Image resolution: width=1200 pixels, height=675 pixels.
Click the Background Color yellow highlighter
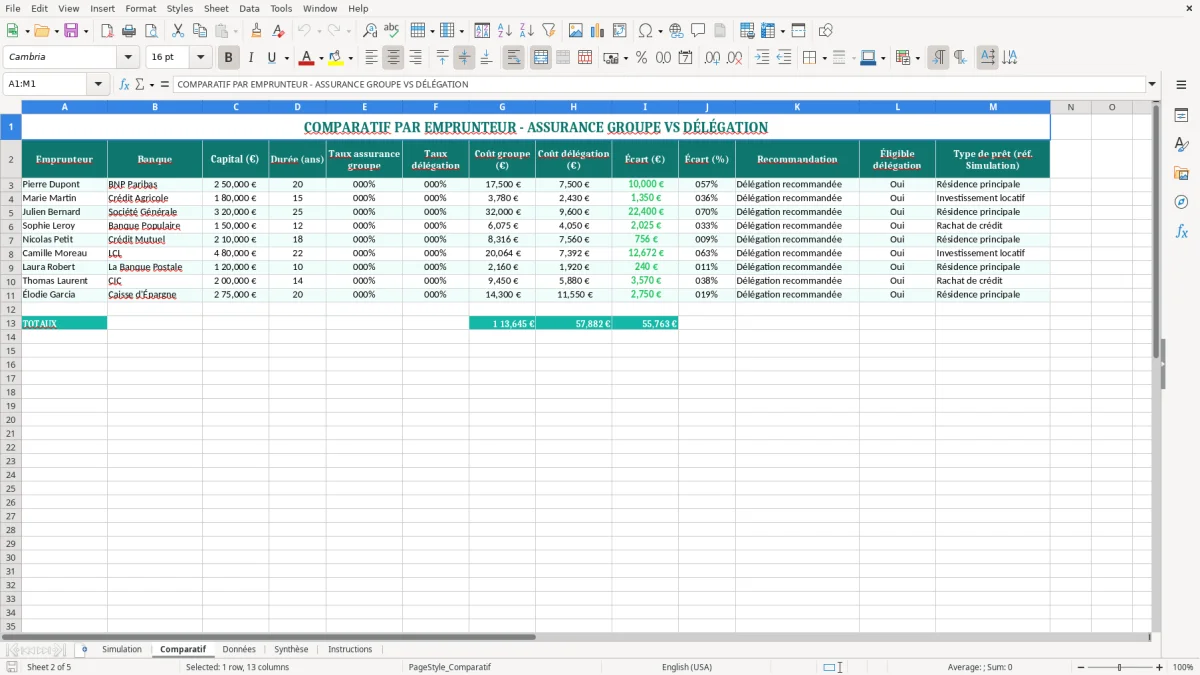tap(336, 58)
